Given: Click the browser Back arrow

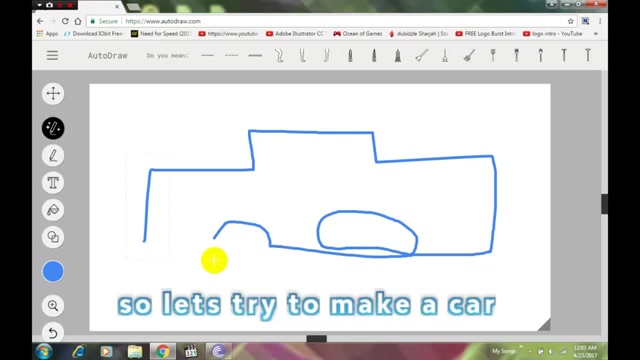Looking at the screenshot, I should 40,21.
